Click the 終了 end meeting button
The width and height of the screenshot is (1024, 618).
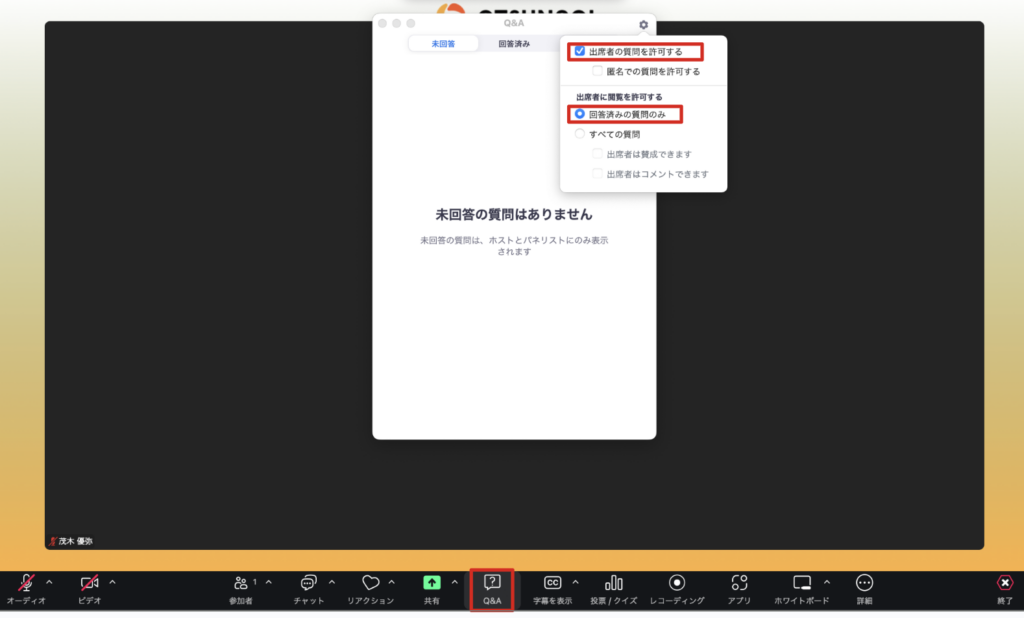(1004, 584)
